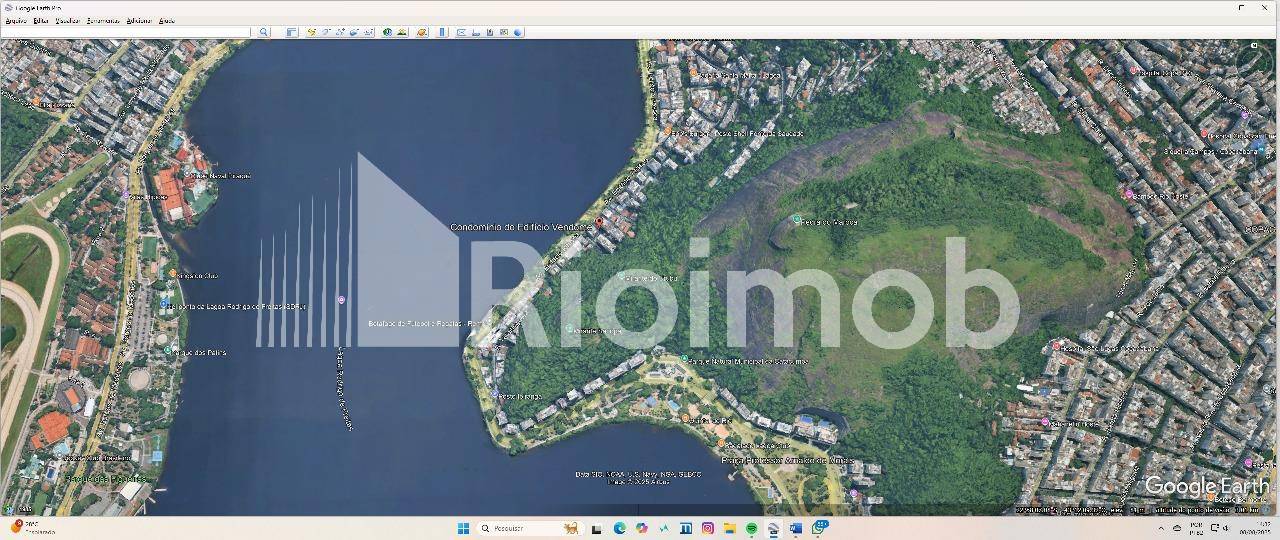Open the Visualizar menu
Viewport: 1280px width, 540px height.
click(x=68, y=20)
